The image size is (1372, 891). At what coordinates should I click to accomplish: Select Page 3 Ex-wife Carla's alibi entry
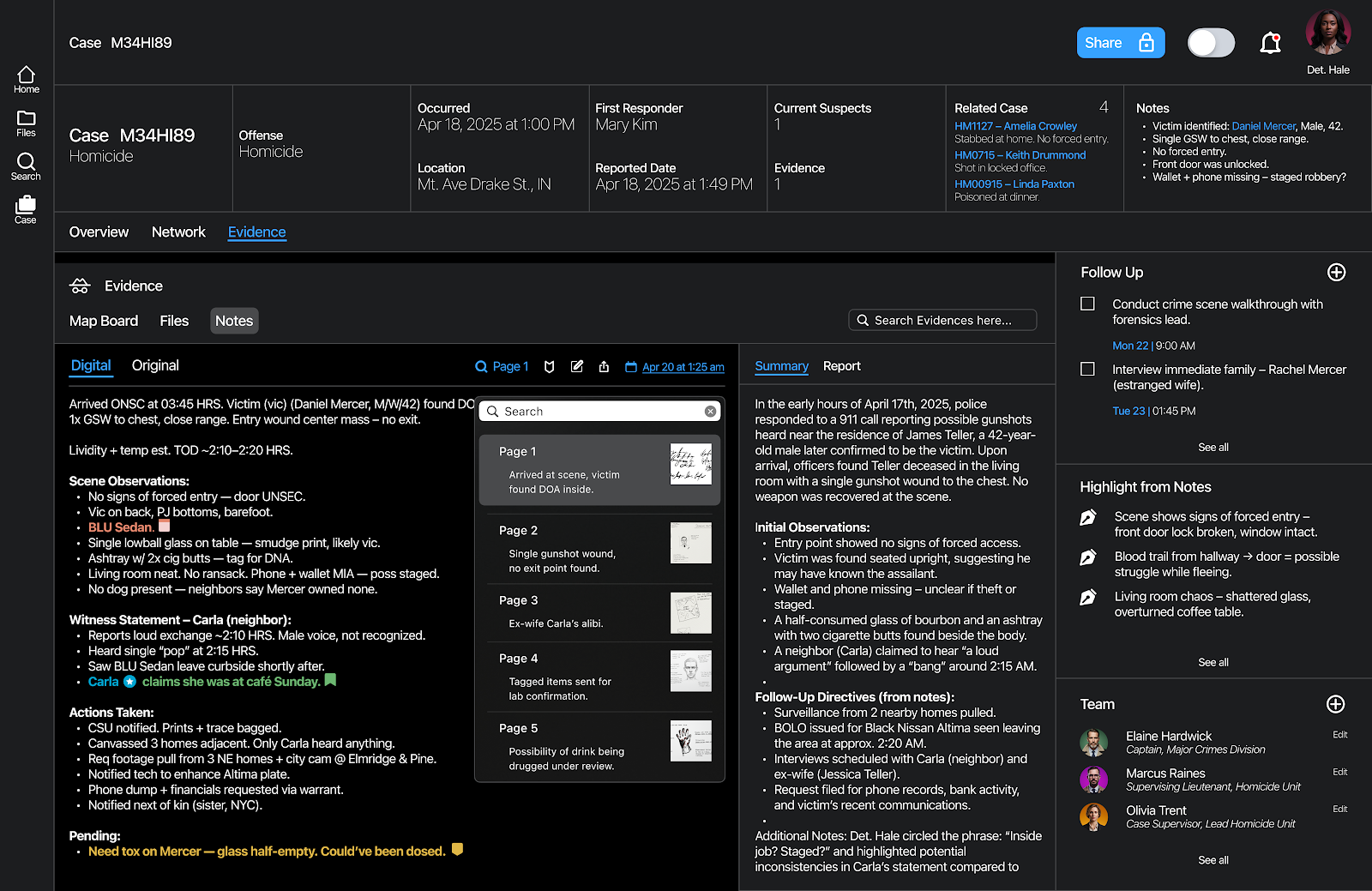599,612
